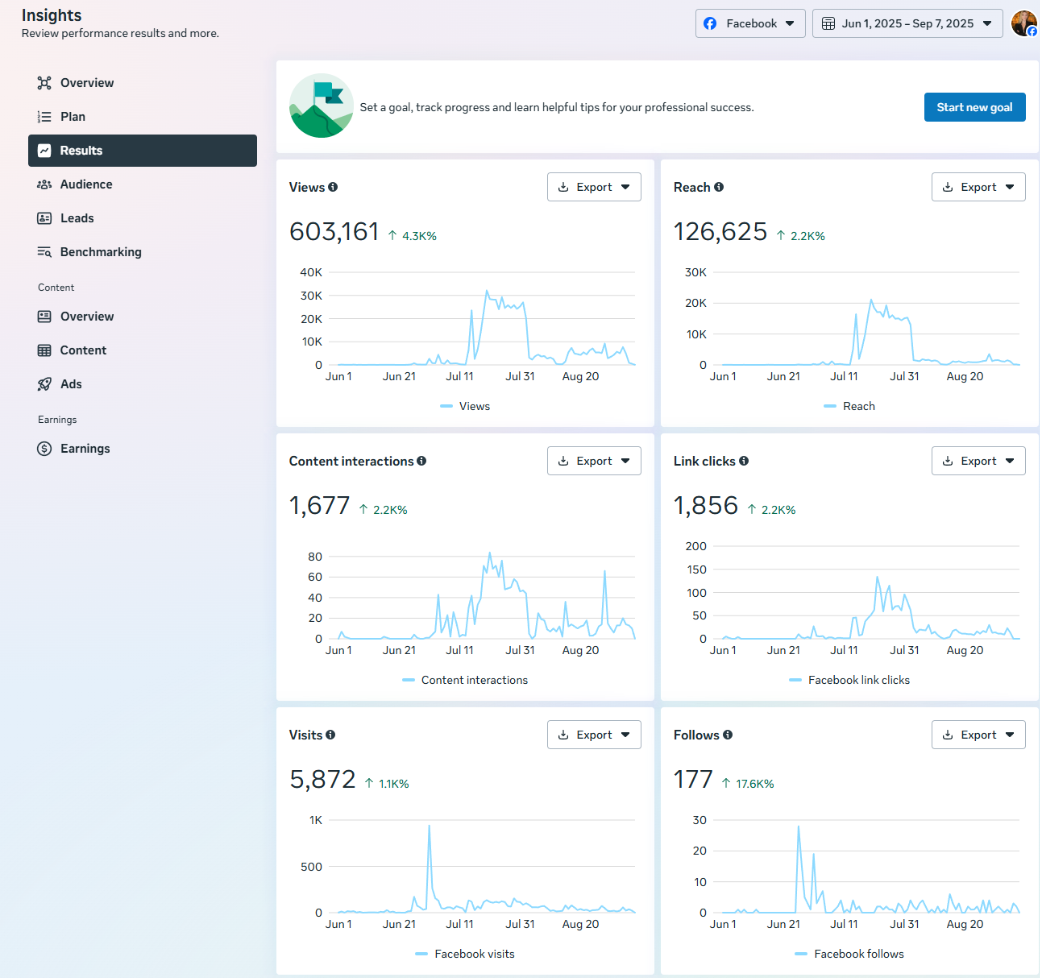The image size is (1040, 978).
Task: Click the Start new goal button
Action: pos(974,107)
